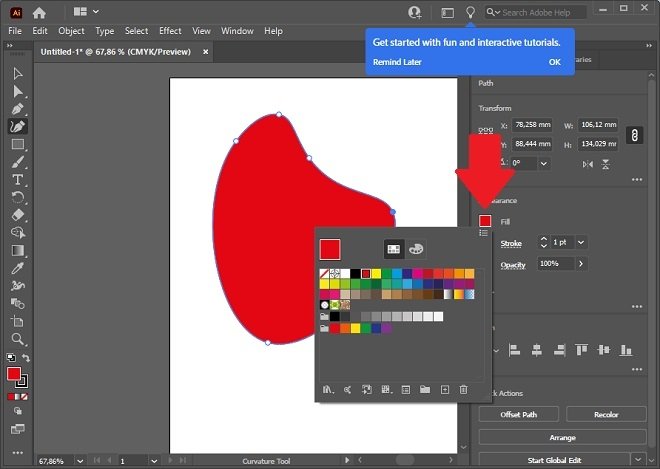Select the Gradient tool
The image size is (660, 469).
[18, 250]
